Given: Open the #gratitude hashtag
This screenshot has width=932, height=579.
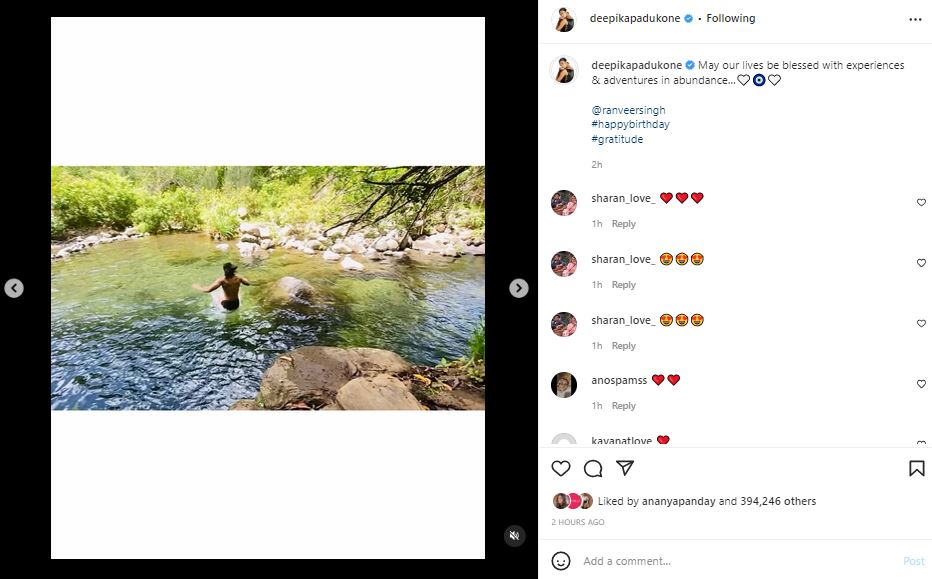Looking at the screenshot, I should [617, 139].
